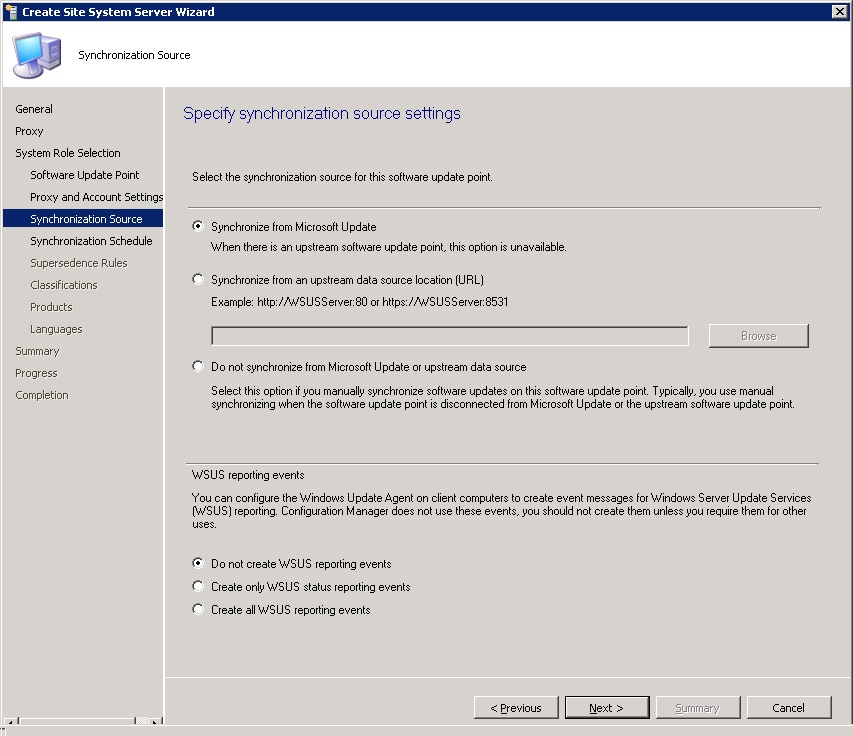Select Synchronize from Microsoft Update option
Image resolution: width=853 pixels, height=736 pixels.
click(198, 227)
